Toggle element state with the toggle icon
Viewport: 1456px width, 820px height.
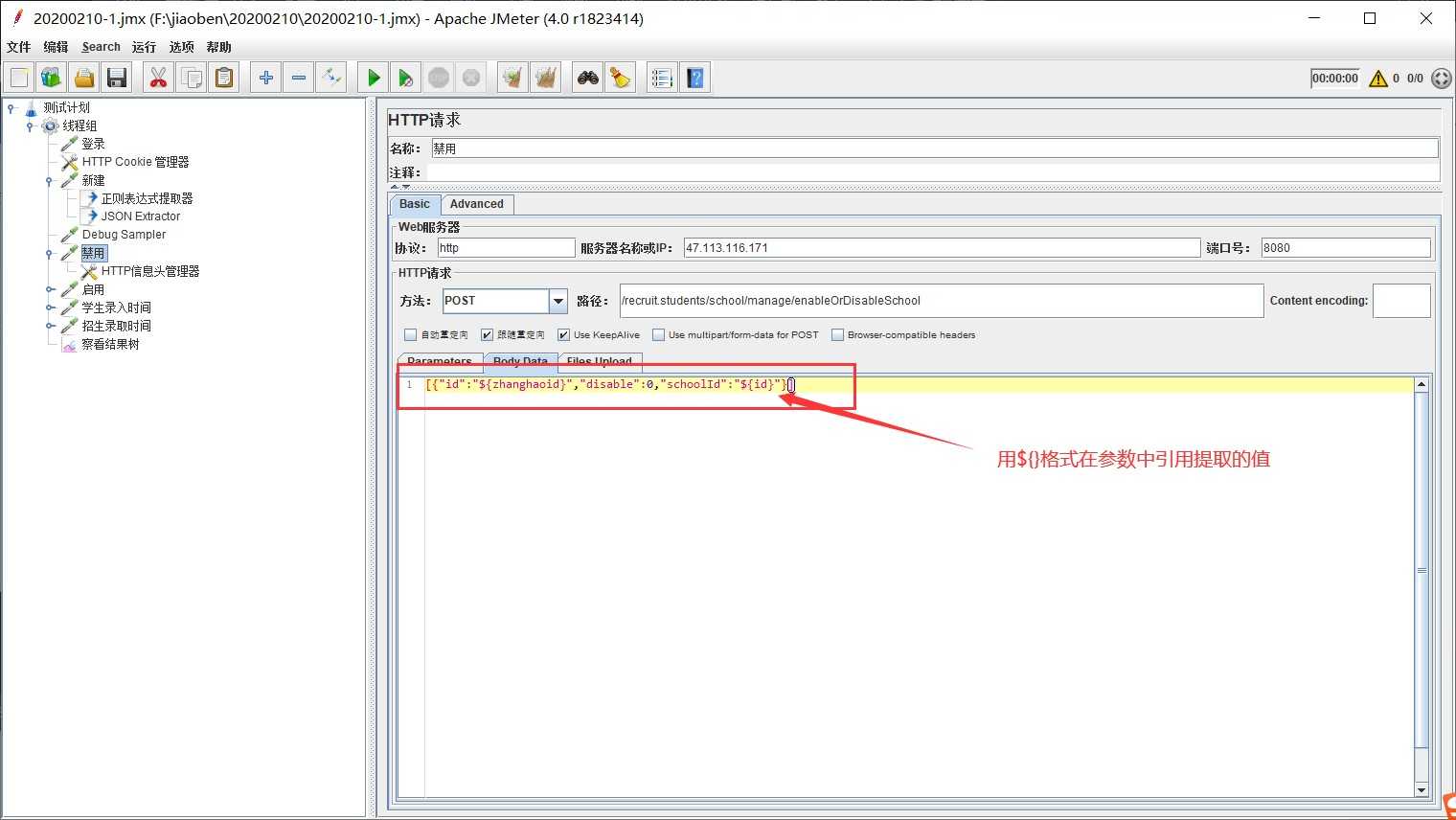pos(331,78)
